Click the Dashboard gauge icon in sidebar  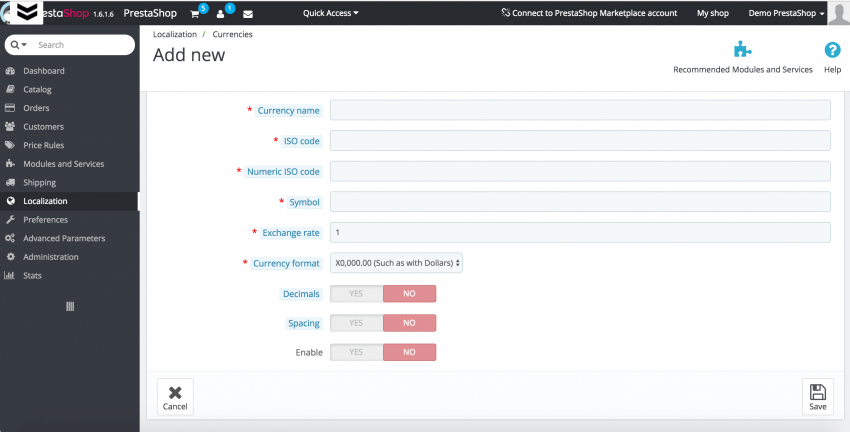pyautogui.click(x=10, y=71)
